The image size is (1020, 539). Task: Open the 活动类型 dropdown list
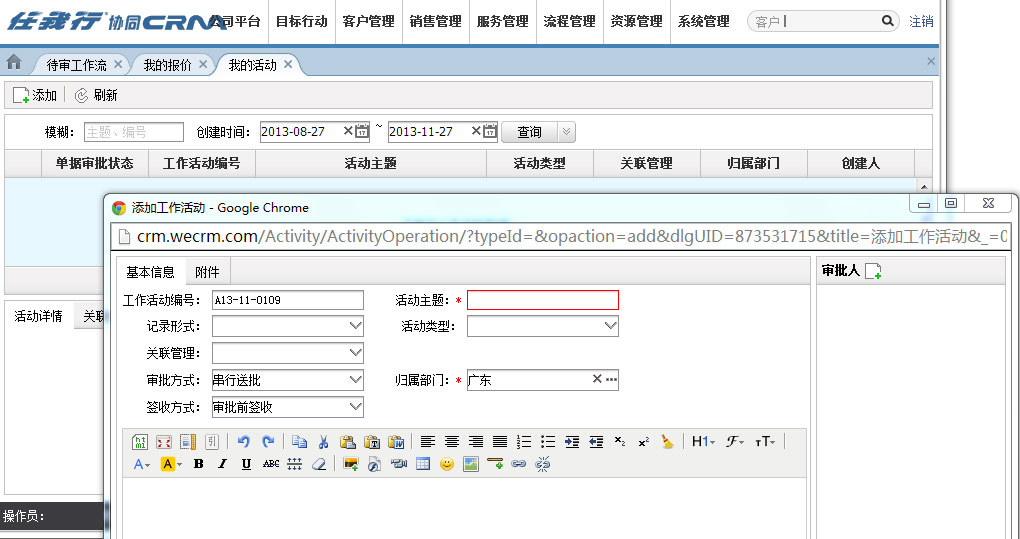(610, 326)
